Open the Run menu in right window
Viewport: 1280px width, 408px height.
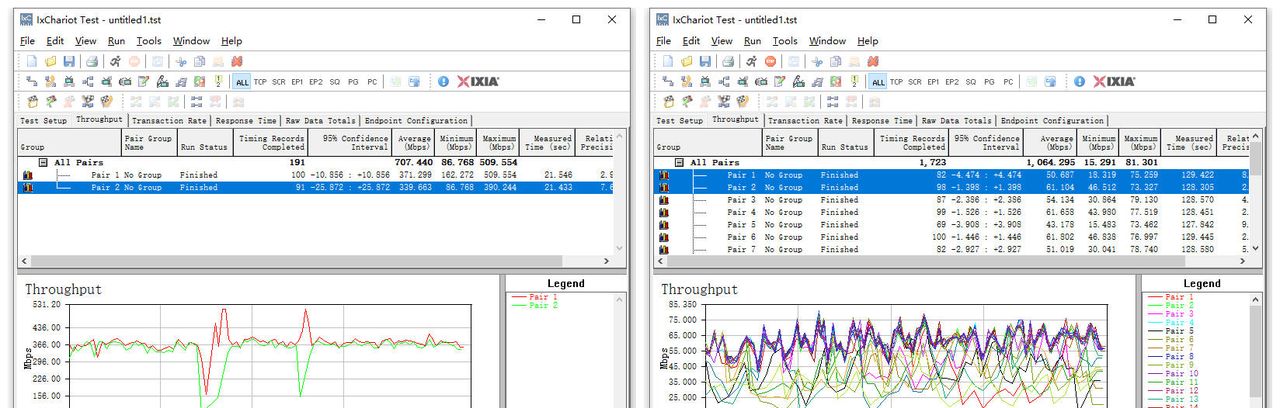click(x=752, y=41)
